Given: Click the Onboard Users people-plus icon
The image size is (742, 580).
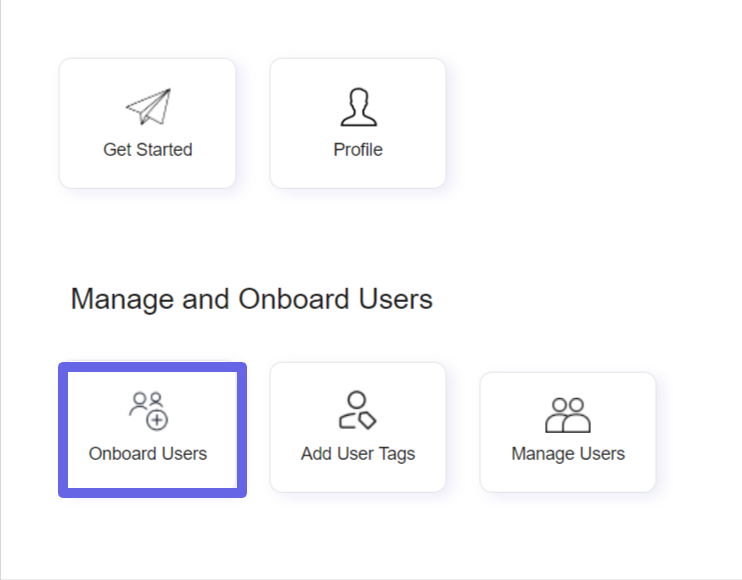Looking at the screenshot, I should pos(148,411).
